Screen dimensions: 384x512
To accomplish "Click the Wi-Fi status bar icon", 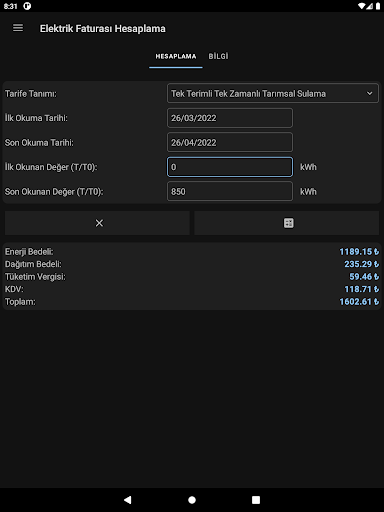I will coord(362,6).
